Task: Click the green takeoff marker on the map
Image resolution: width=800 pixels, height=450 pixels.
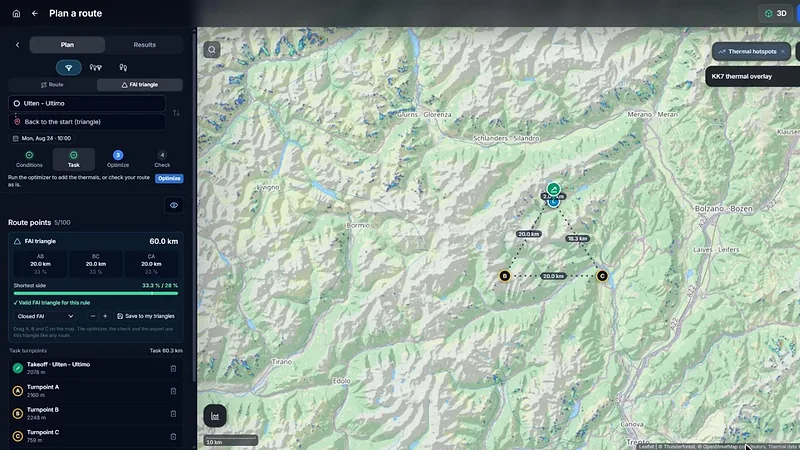Action: (554, 189)
